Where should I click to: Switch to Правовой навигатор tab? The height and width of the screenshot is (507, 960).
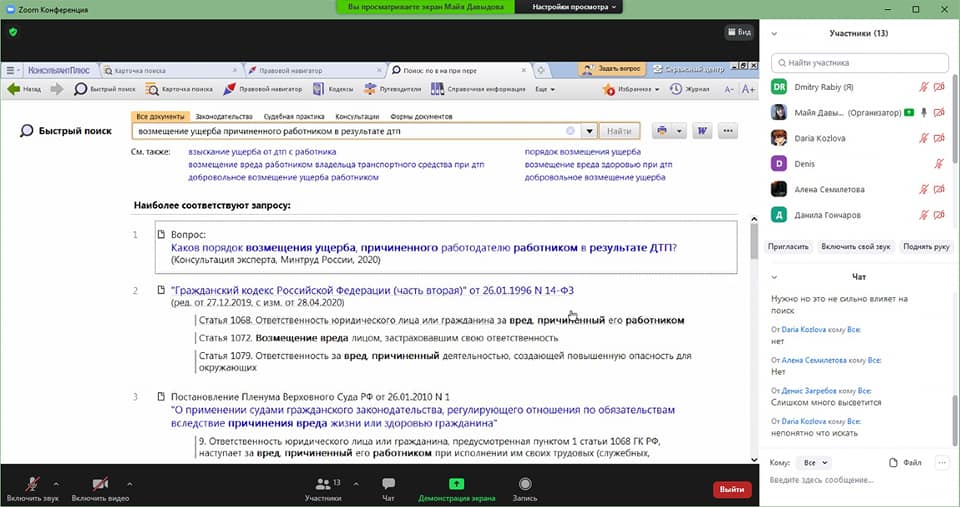(315, 70)
